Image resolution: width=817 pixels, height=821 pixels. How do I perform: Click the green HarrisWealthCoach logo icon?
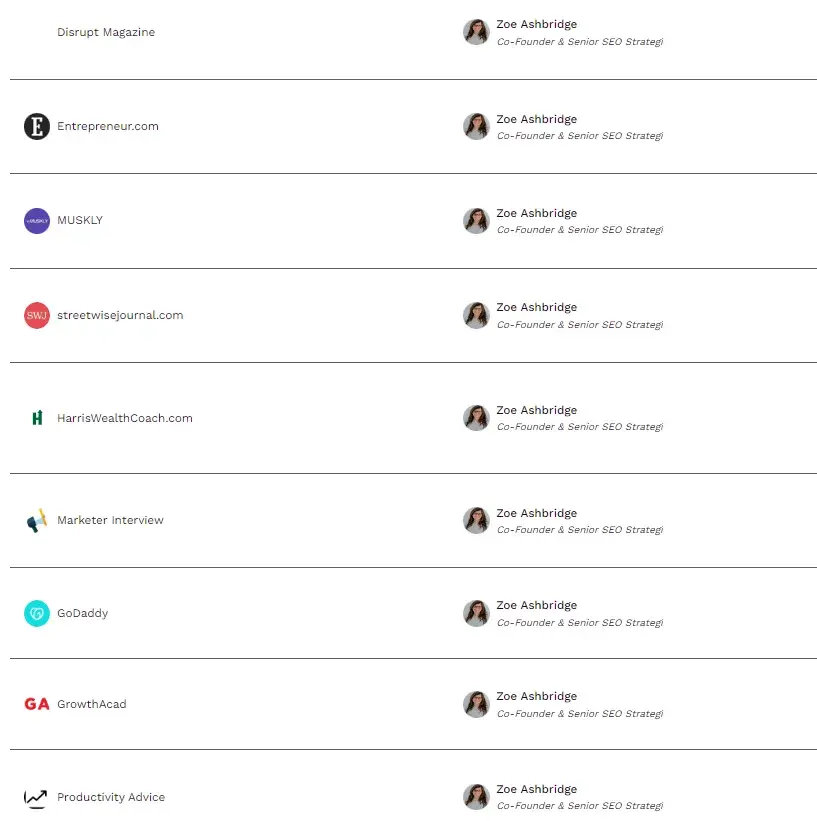tap(37, 418)
